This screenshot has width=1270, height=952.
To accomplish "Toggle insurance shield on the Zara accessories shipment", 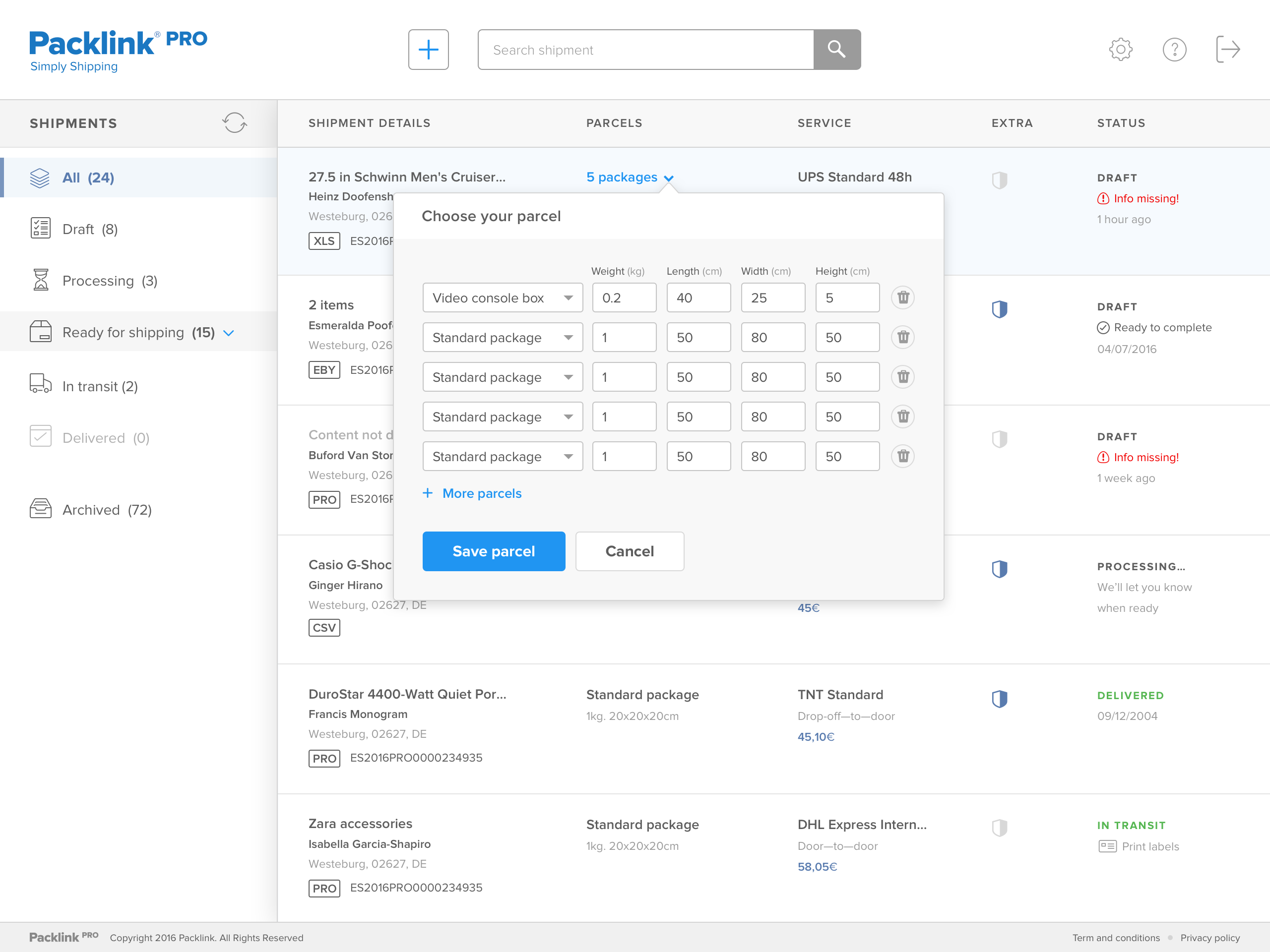I will coord(999,828).
